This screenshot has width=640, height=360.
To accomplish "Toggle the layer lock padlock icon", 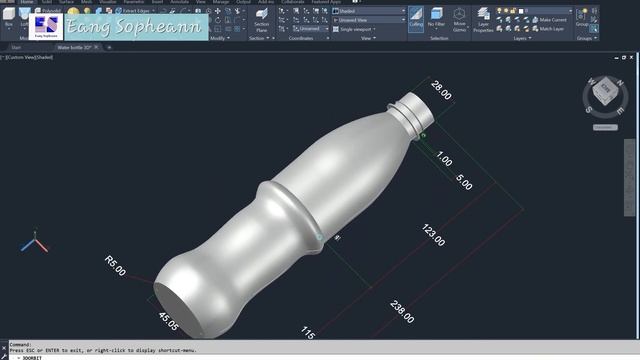I will pyautogui.click(x=513, y=11).
